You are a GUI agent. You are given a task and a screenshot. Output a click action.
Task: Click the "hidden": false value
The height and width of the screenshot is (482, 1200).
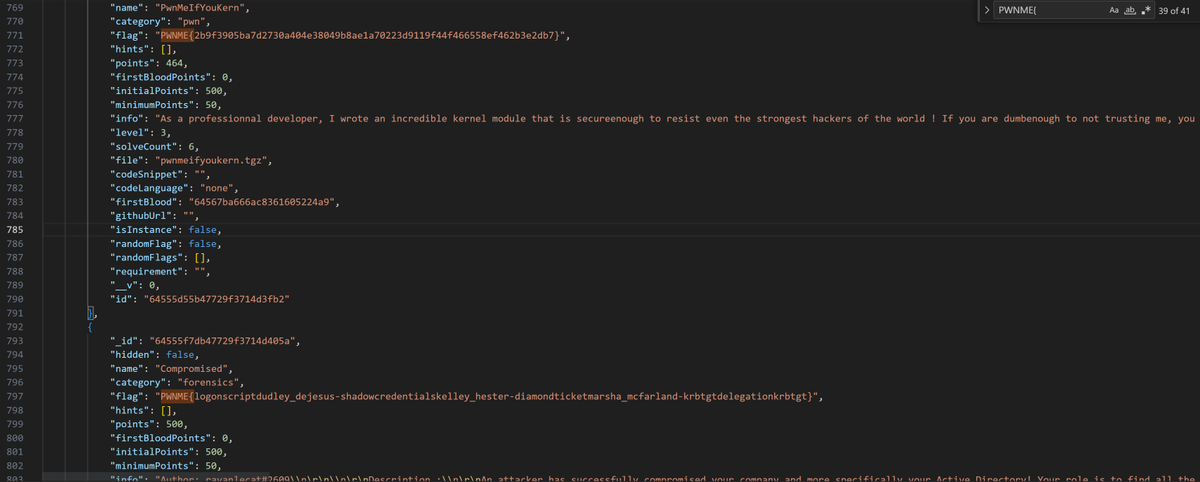click(182, 354)
